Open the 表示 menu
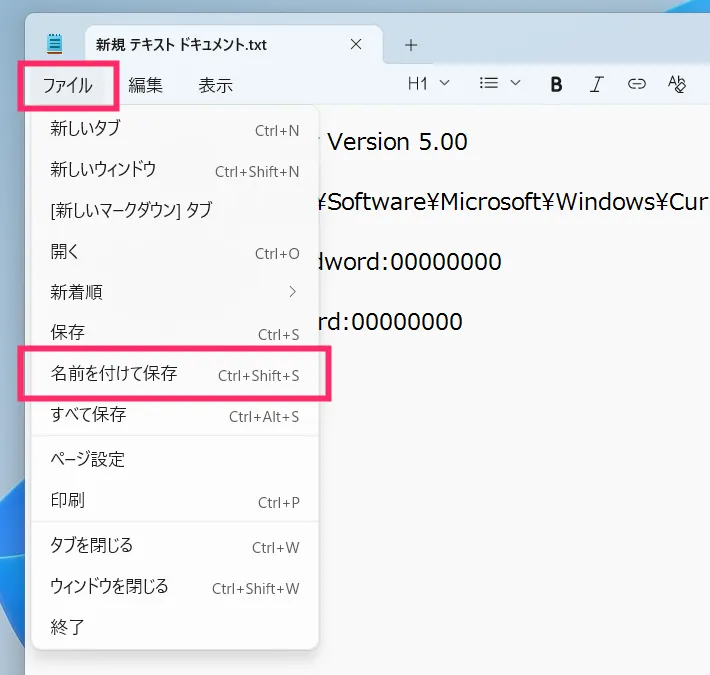710x675 pixels. pos(216,85)
